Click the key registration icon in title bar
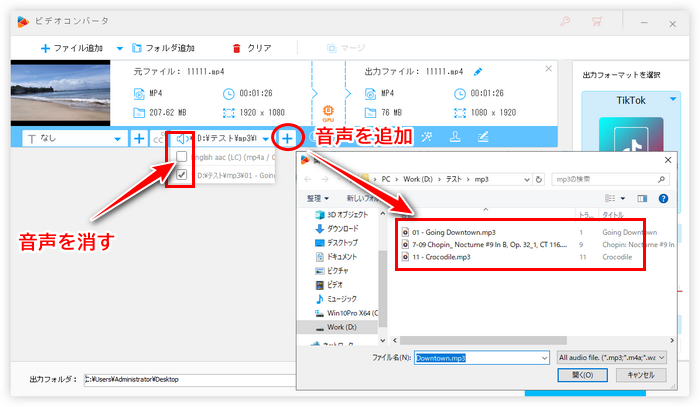 click(x=565, y=21)
